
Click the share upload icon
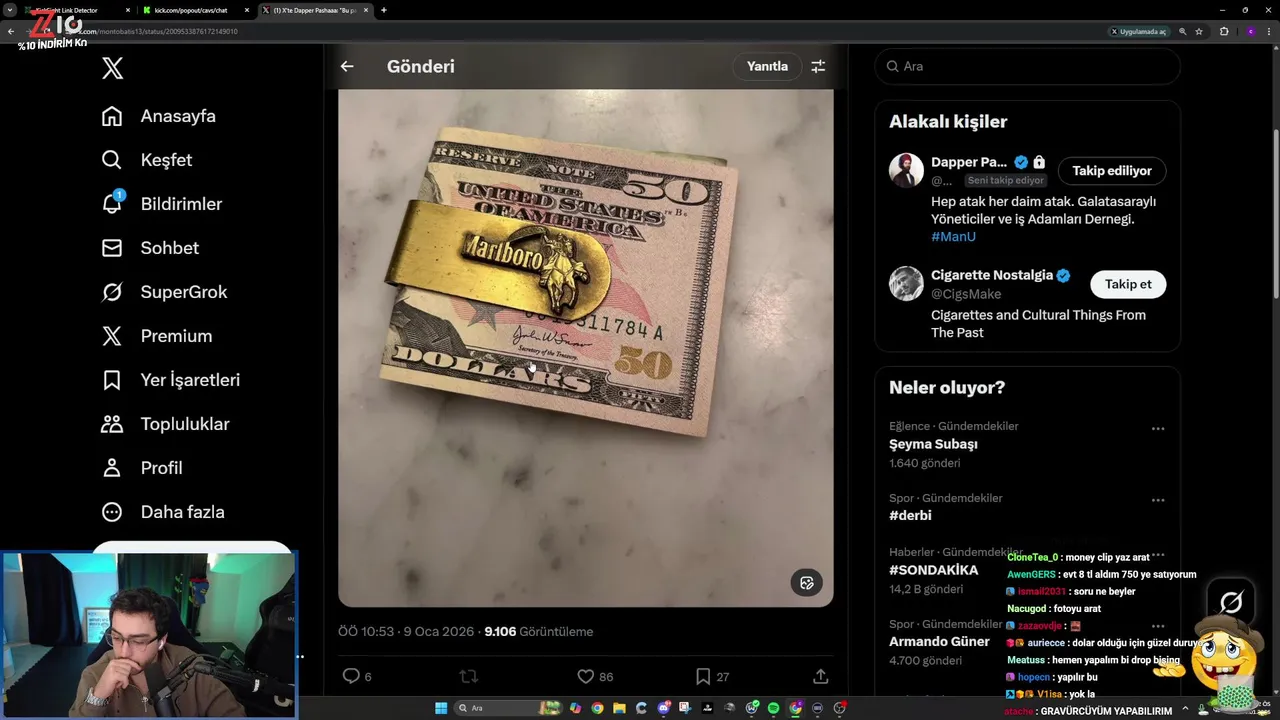pyautogui.click(x=820, y=676)
